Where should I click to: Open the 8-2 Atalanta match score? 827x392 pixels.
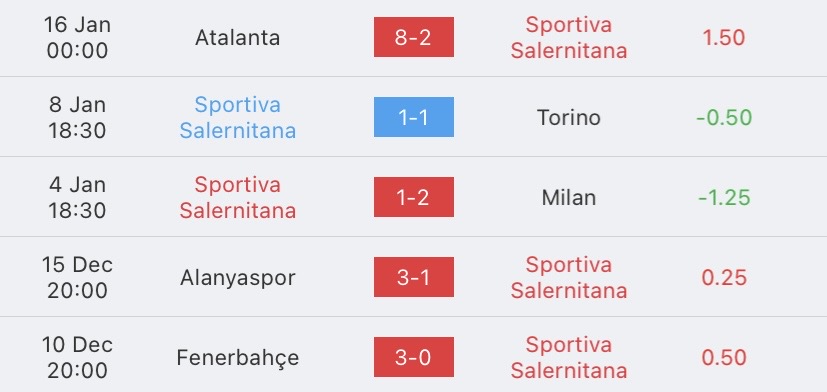414,37
